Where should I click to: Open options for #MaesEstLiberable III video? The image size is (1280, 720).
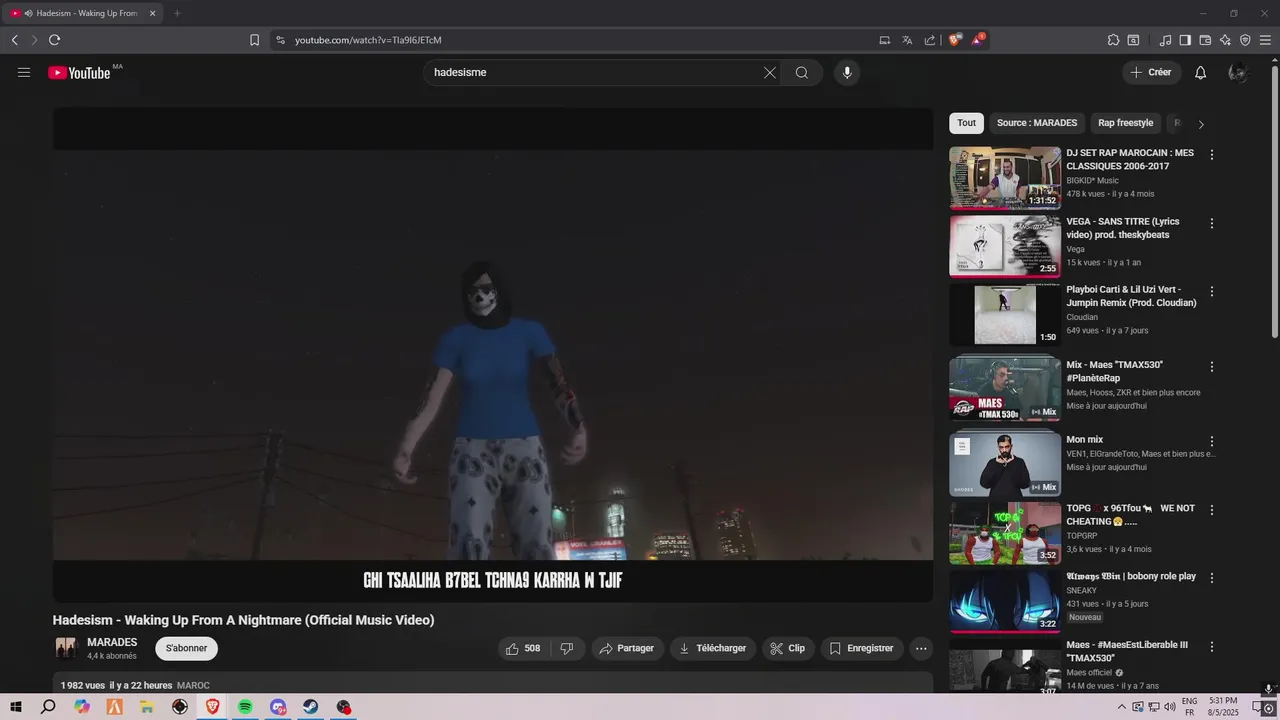1212,646
